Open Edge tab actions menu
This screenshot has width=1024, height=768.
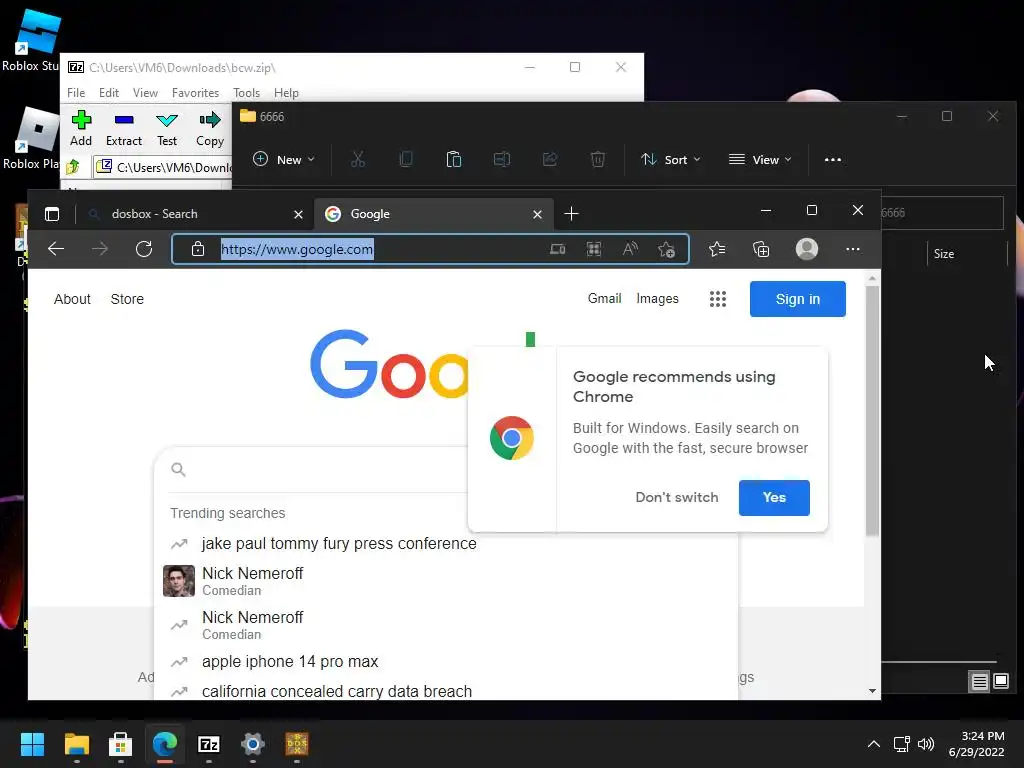pos(52,214)
